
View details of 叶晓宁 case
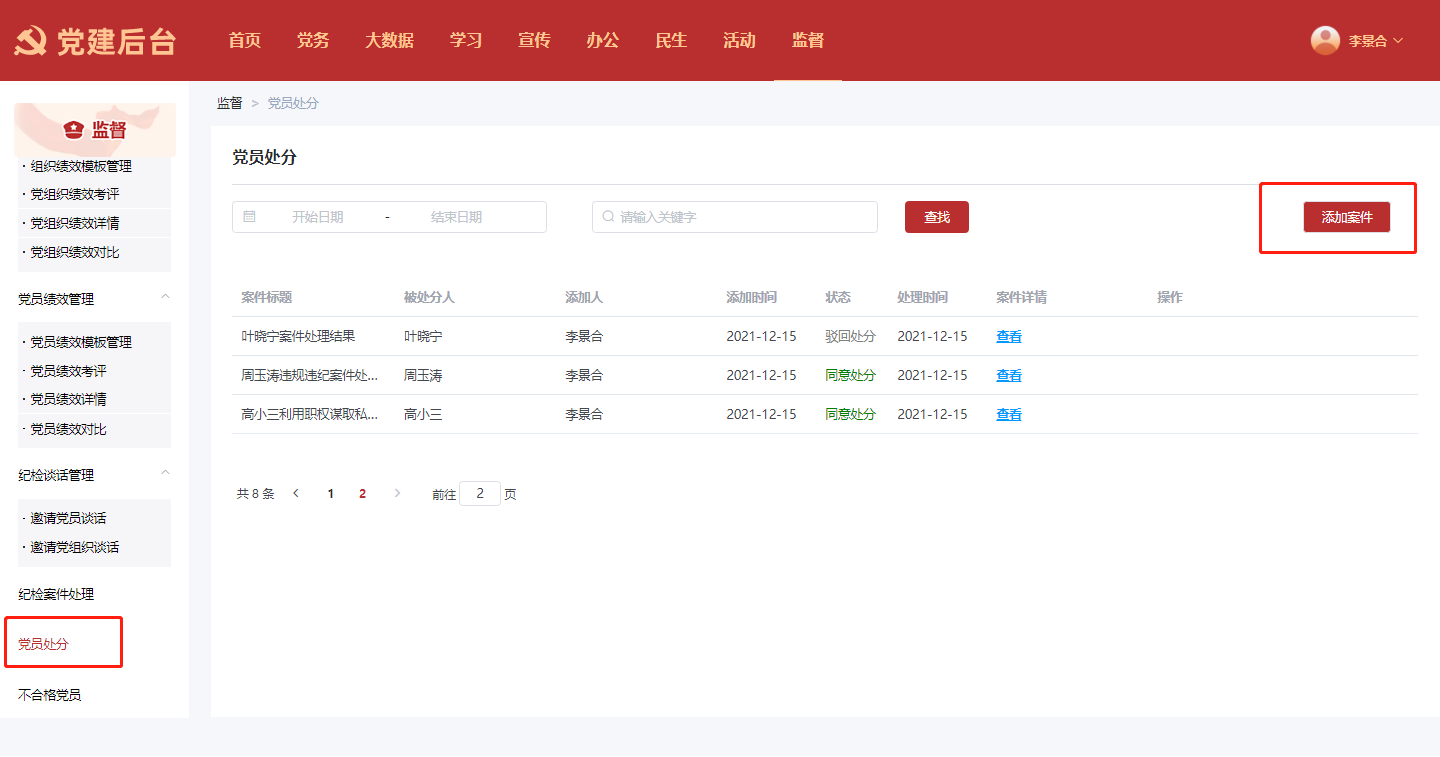(x=1008, y=337)
